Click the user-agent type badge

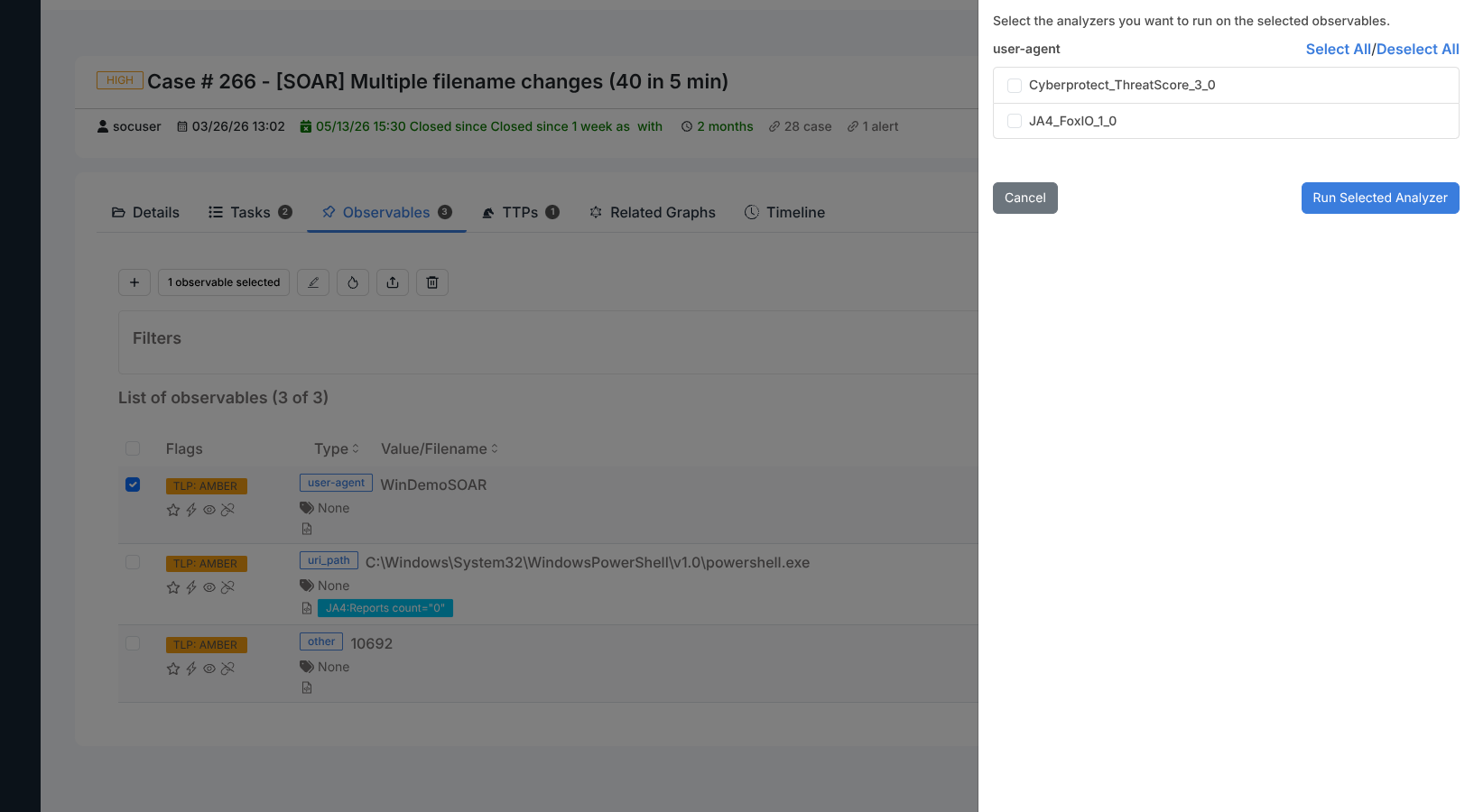click(336, 484)
